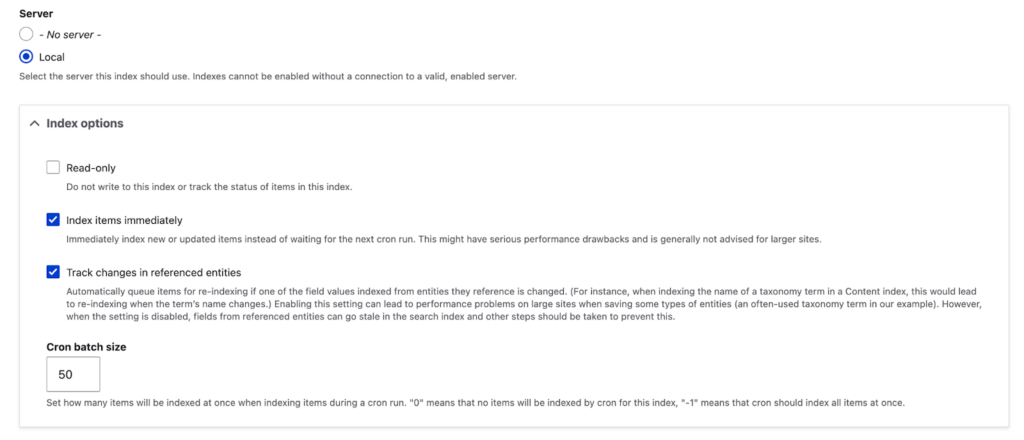Click the "Track changes in referenced entities" label
The image size is (1024, 440).
point(153,272)
